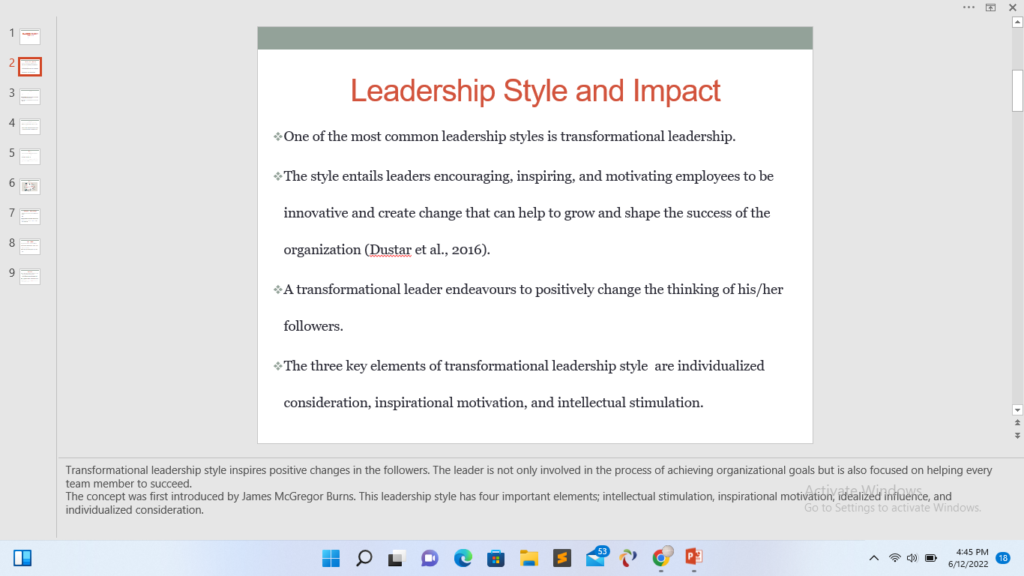Toggle Task View from the taskbar
This screenshot has width=1024, height=576.
point(397,558)
